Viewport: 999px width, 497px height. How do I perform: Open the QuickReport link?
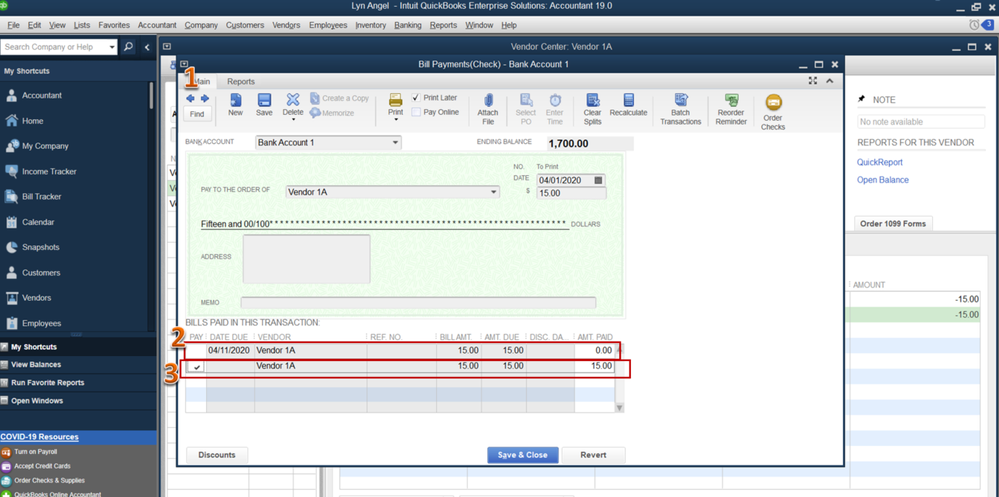[x=880, y=162]
